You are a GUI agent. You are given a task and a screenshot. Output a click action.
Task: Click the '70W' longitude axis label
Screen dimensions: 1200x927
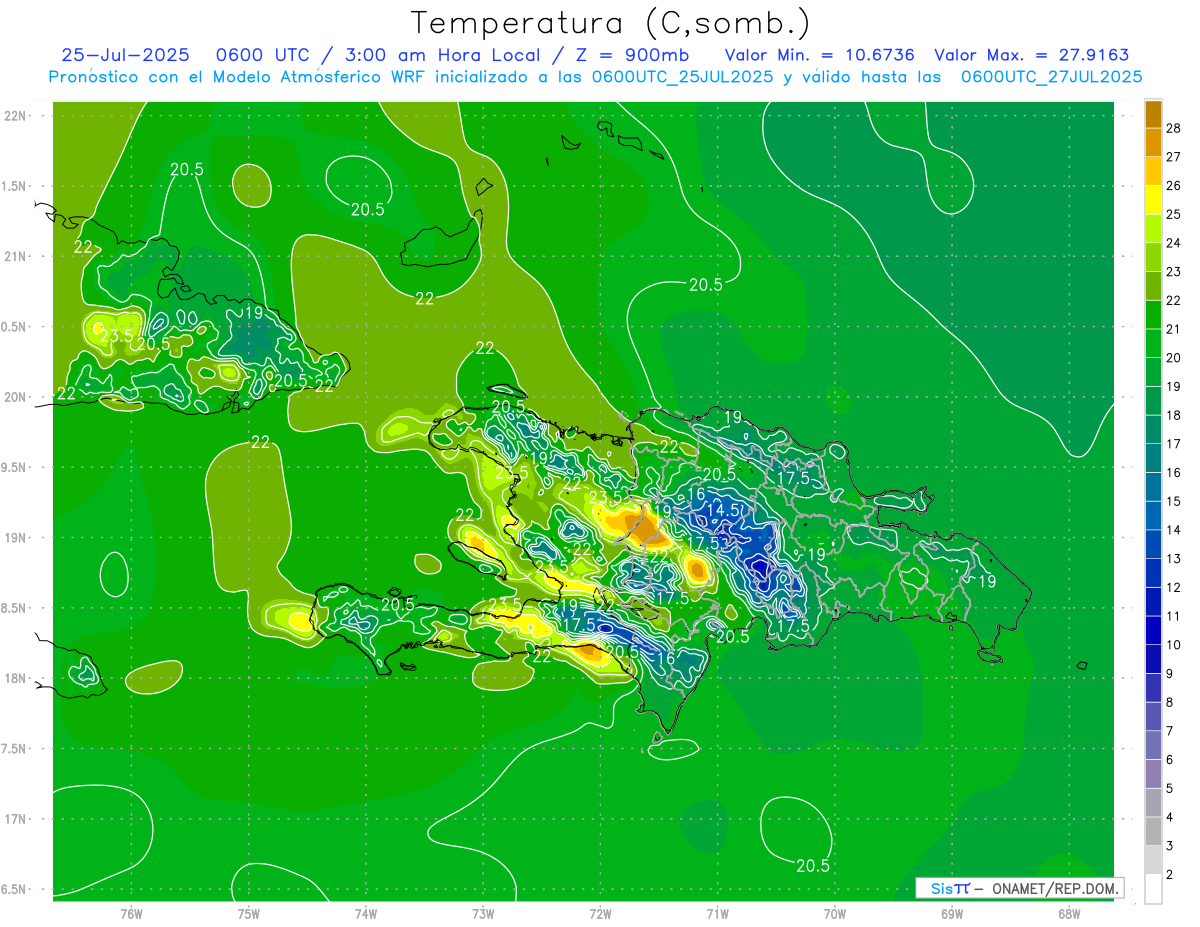tap(834, 913)
